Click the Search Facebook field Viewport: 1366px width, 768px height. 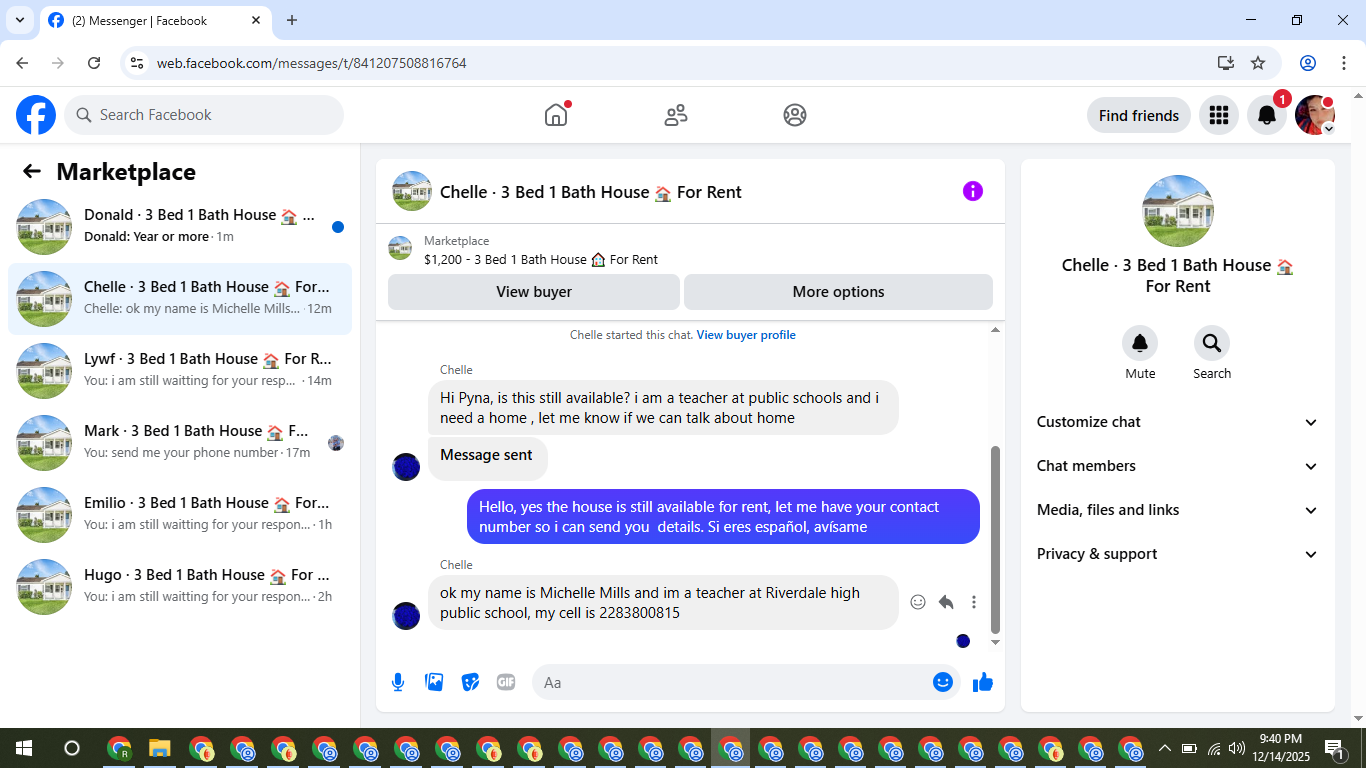[204, 115]
